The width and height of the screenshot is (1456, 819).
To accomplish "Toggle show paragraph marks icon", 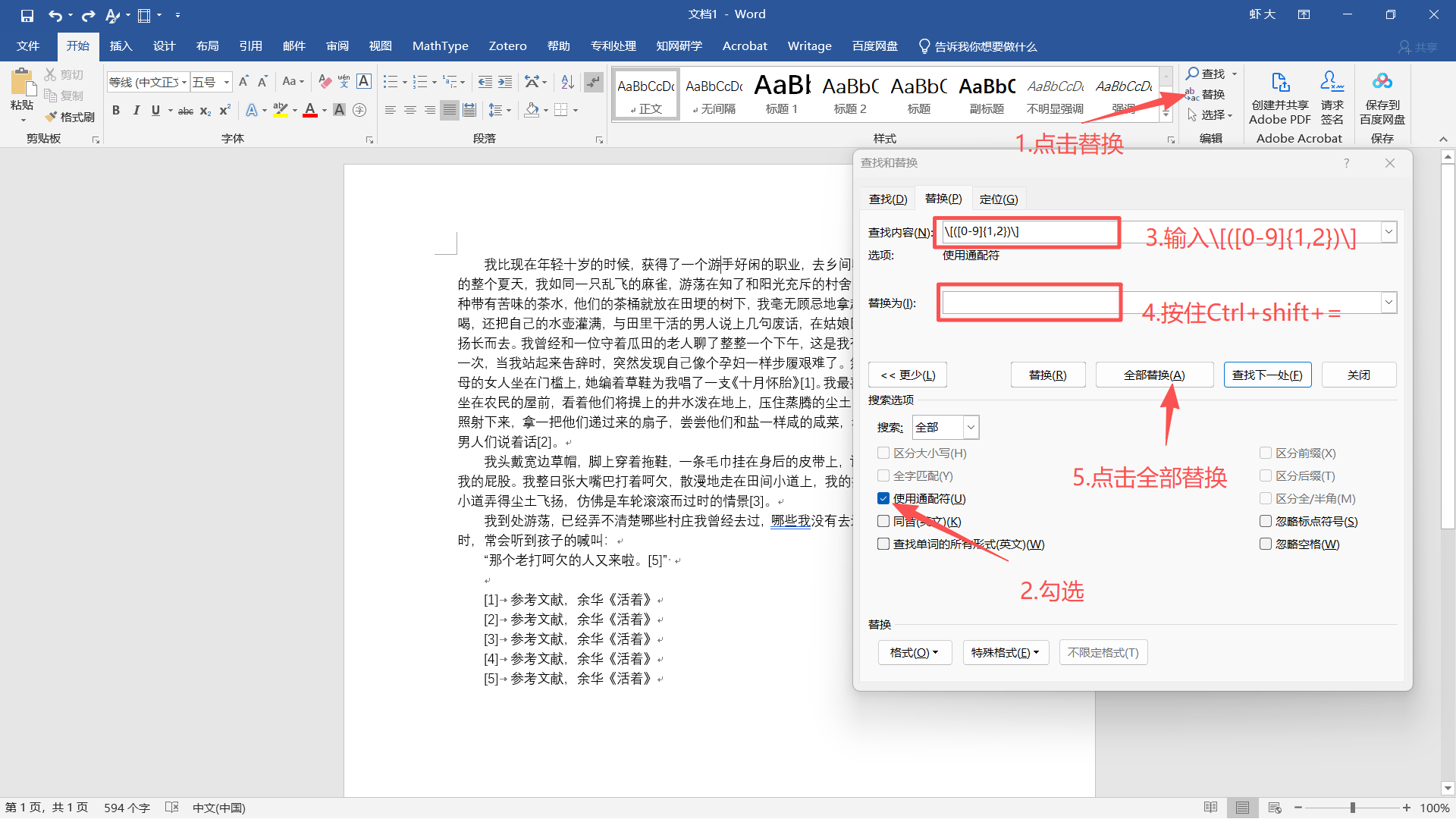I will click(594, 82).
